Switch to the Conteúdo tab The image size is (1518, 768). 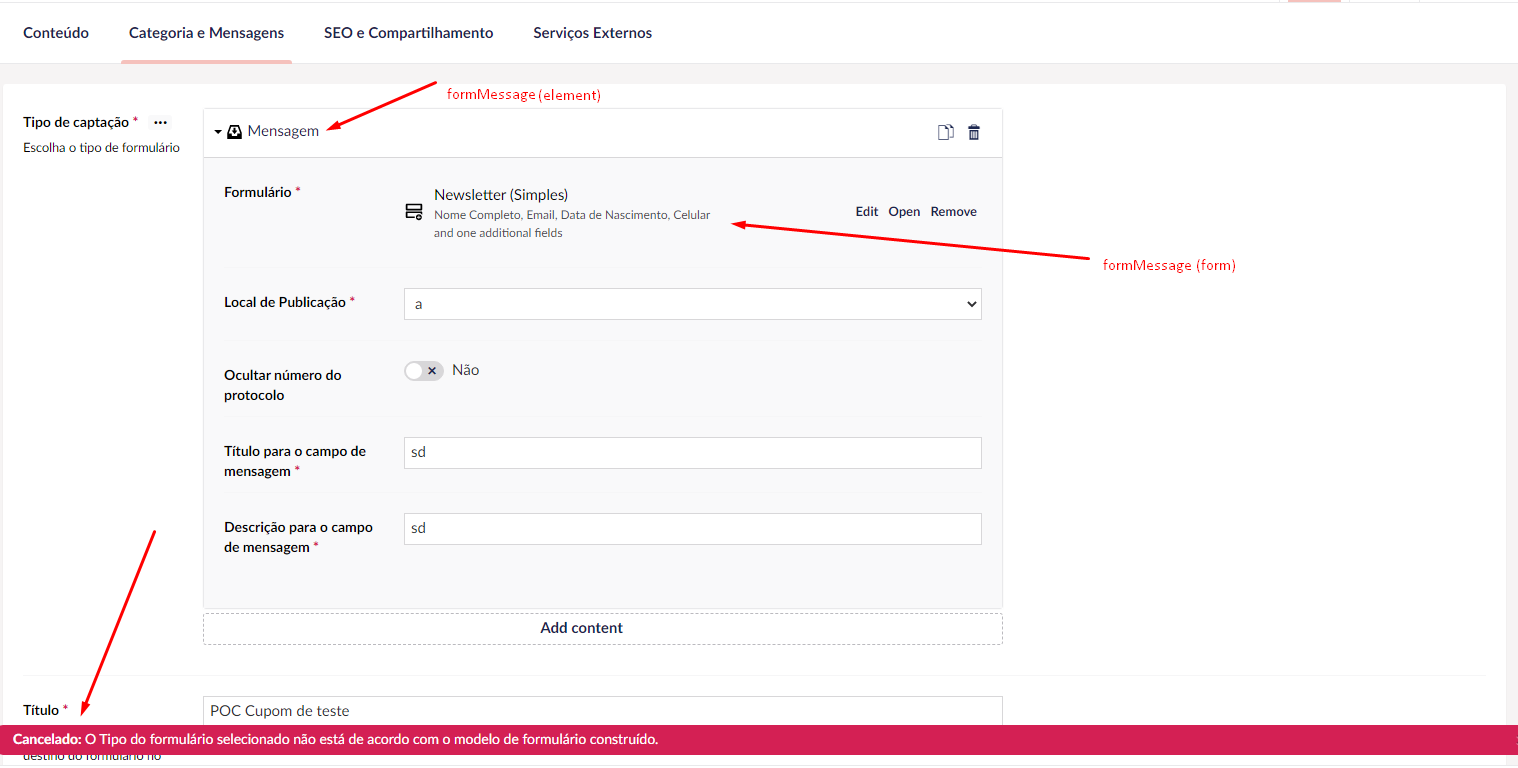55,32
